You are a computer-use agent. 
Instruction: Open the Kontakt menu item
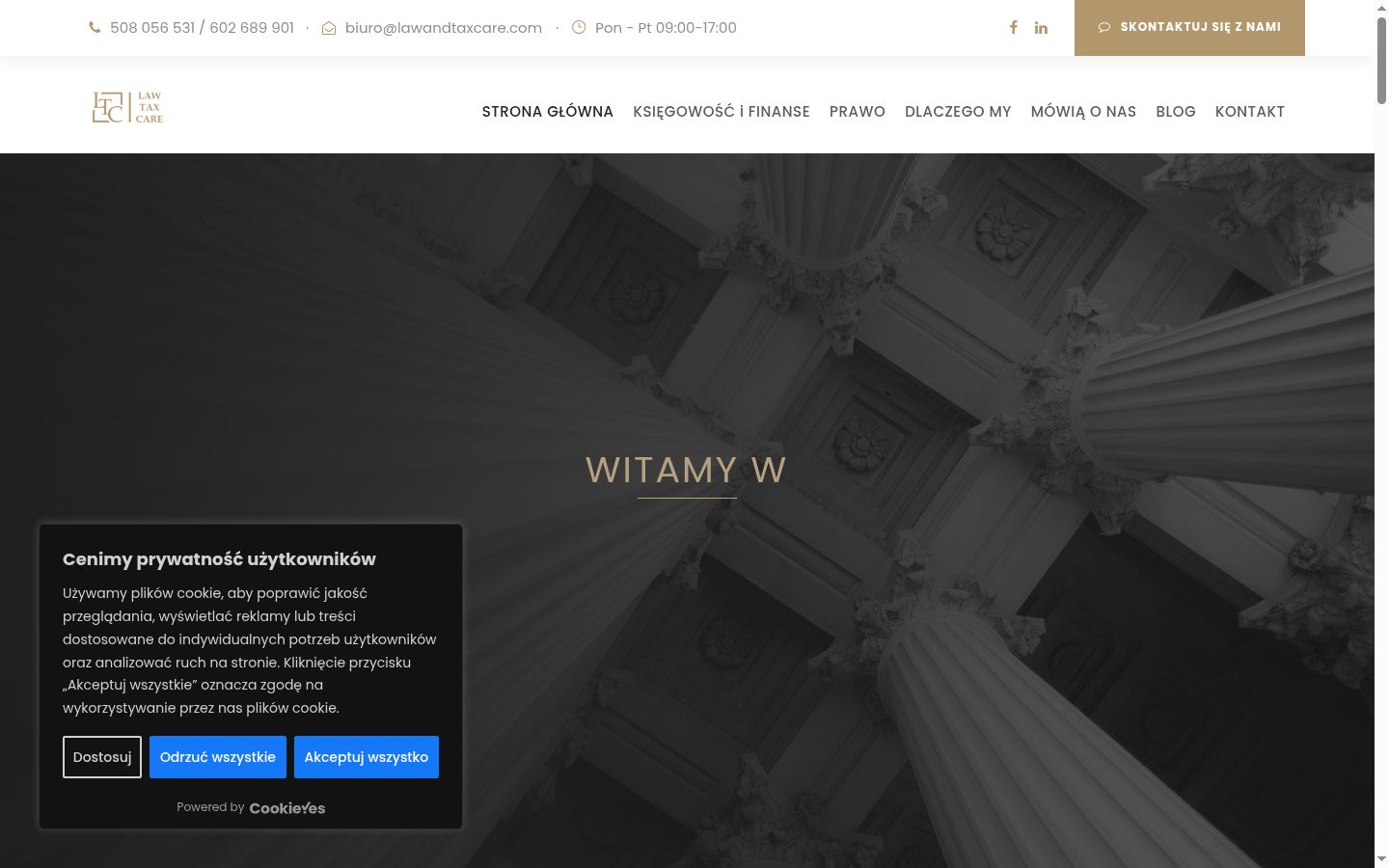tap(1250, 112)
